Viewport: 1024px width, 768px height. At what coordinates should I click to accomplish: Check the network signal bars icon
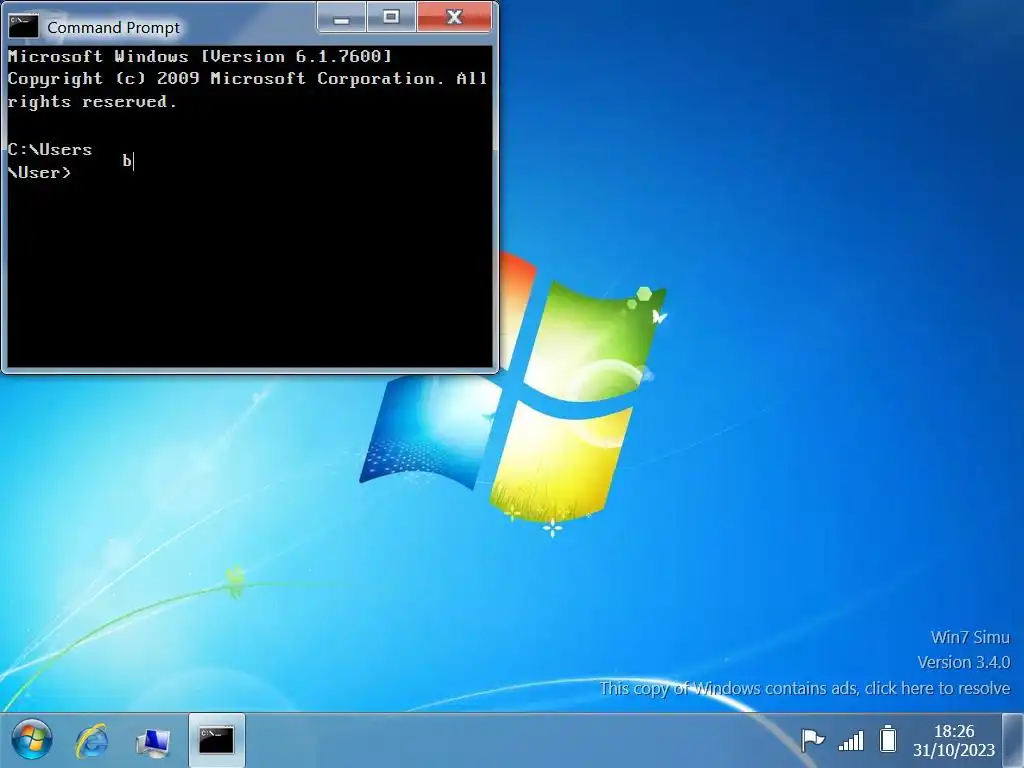[851, 741]
